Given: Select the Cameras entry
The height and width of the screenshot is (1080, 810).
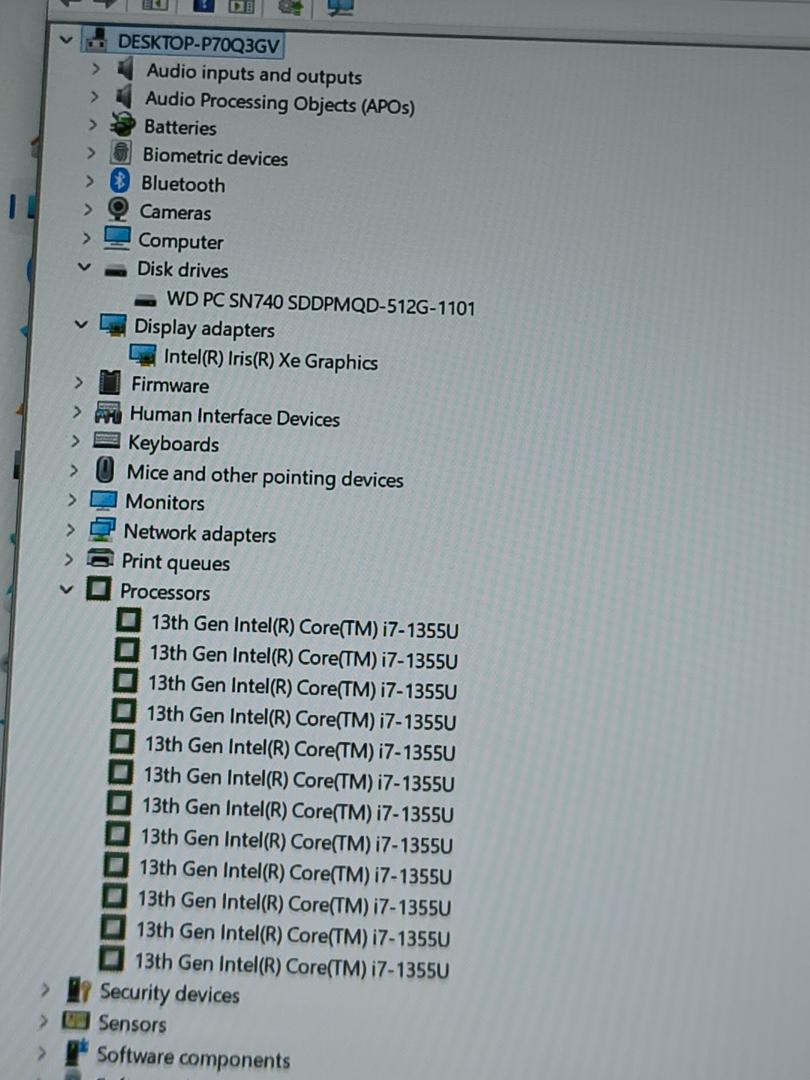Looking at the screenshot, I should point(175,211).
